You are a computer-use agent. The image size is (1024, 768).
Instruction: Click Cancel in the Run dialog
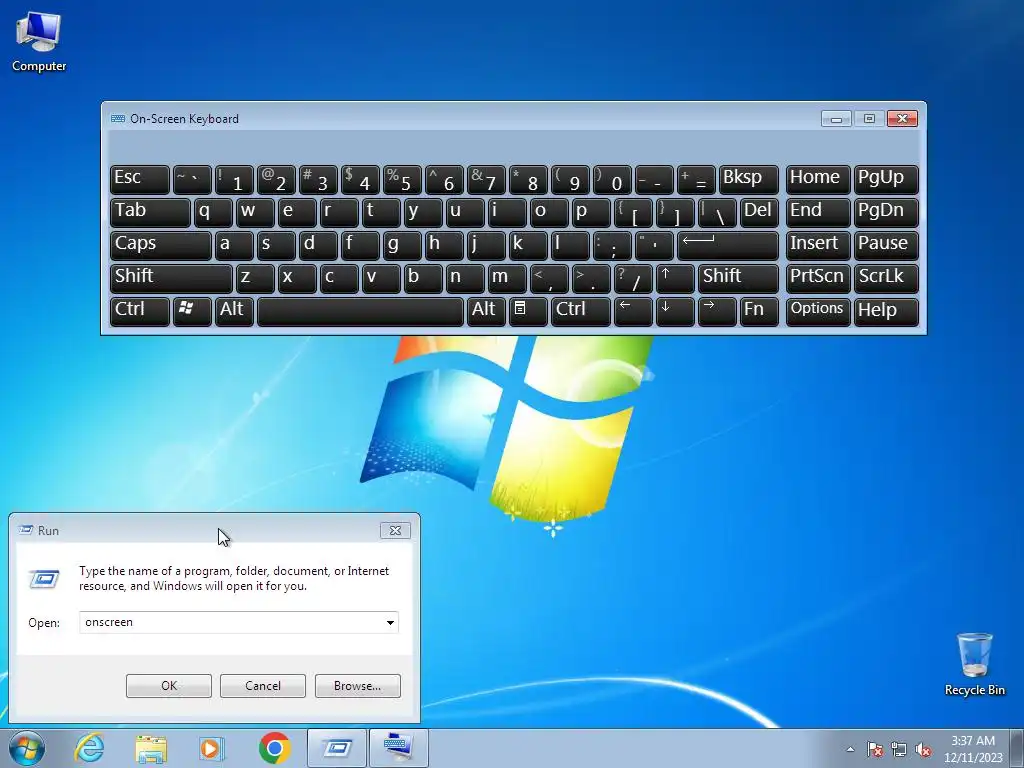tap(263, 686)
